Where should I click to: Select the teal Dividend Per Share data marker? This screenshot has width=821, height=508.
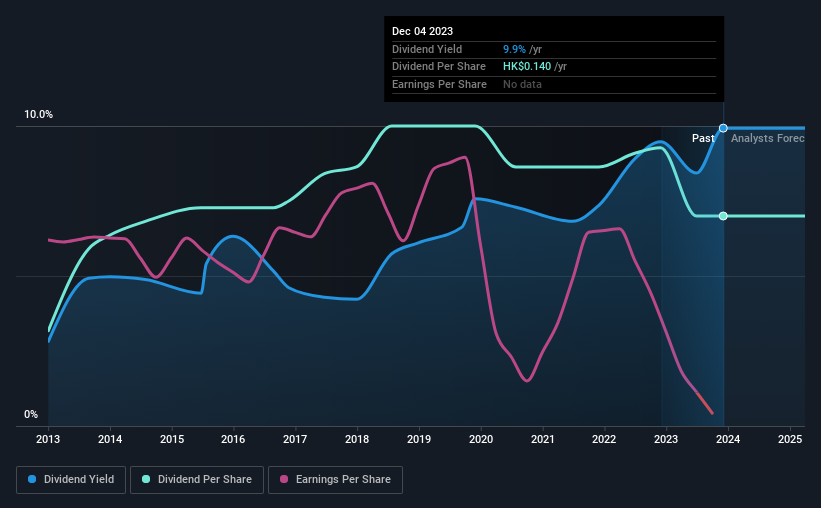(x=723, y=216)
